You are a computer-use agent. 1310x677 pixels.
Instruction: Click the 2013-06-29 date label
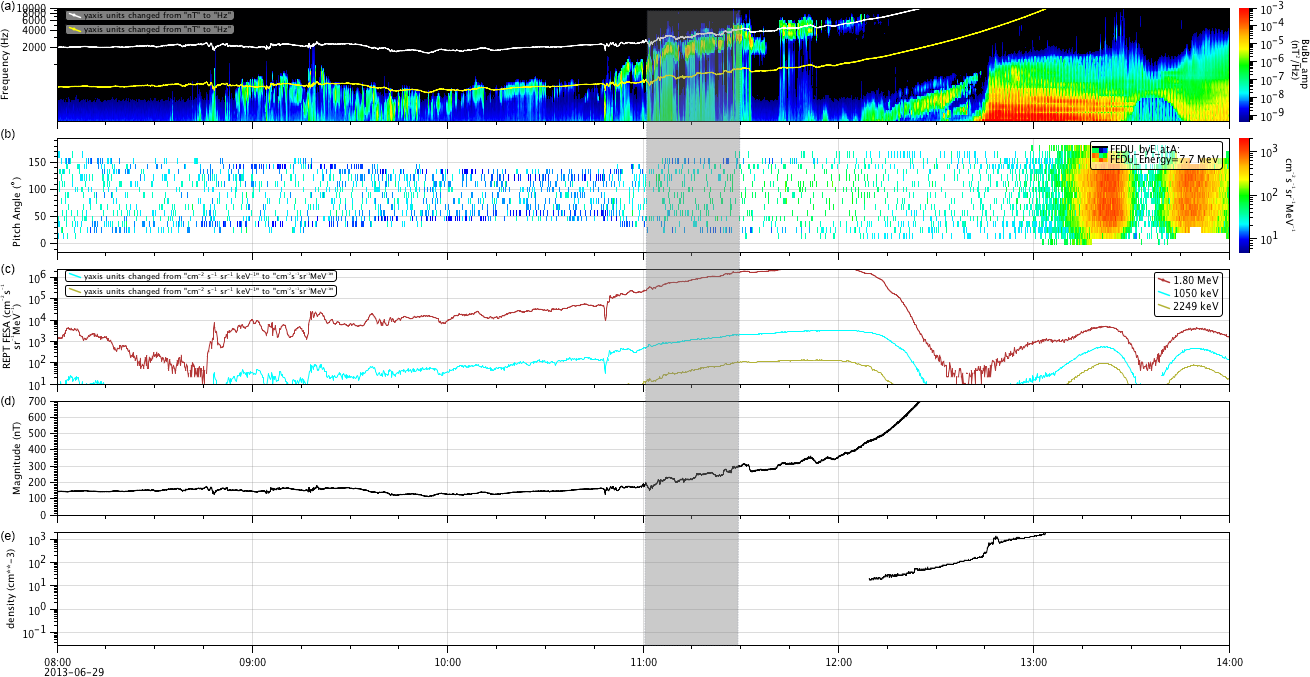click(74, 672)
